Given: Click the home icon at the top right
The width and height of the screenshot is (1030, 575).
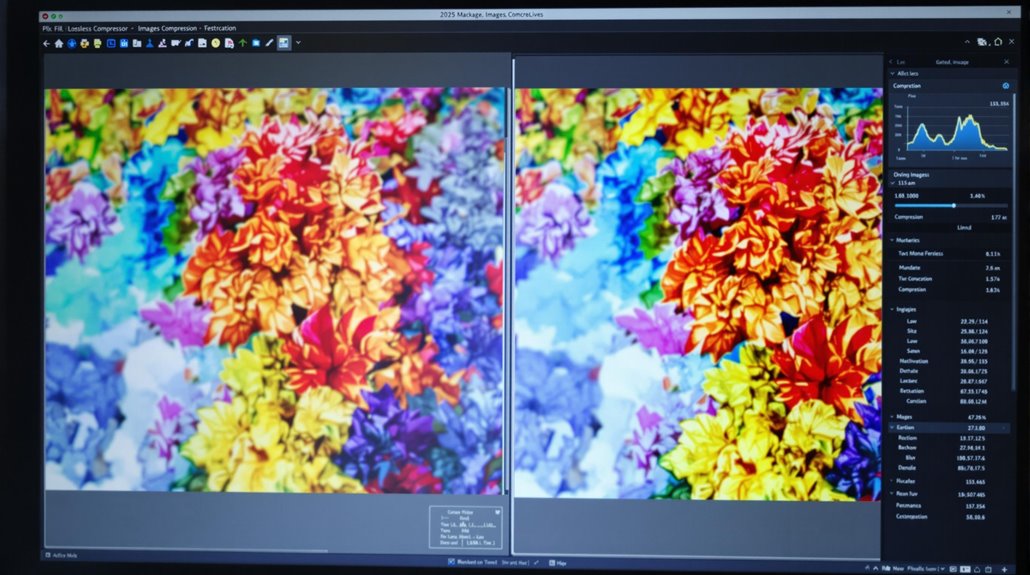Looking at the screenshot, I should [998, 42].
